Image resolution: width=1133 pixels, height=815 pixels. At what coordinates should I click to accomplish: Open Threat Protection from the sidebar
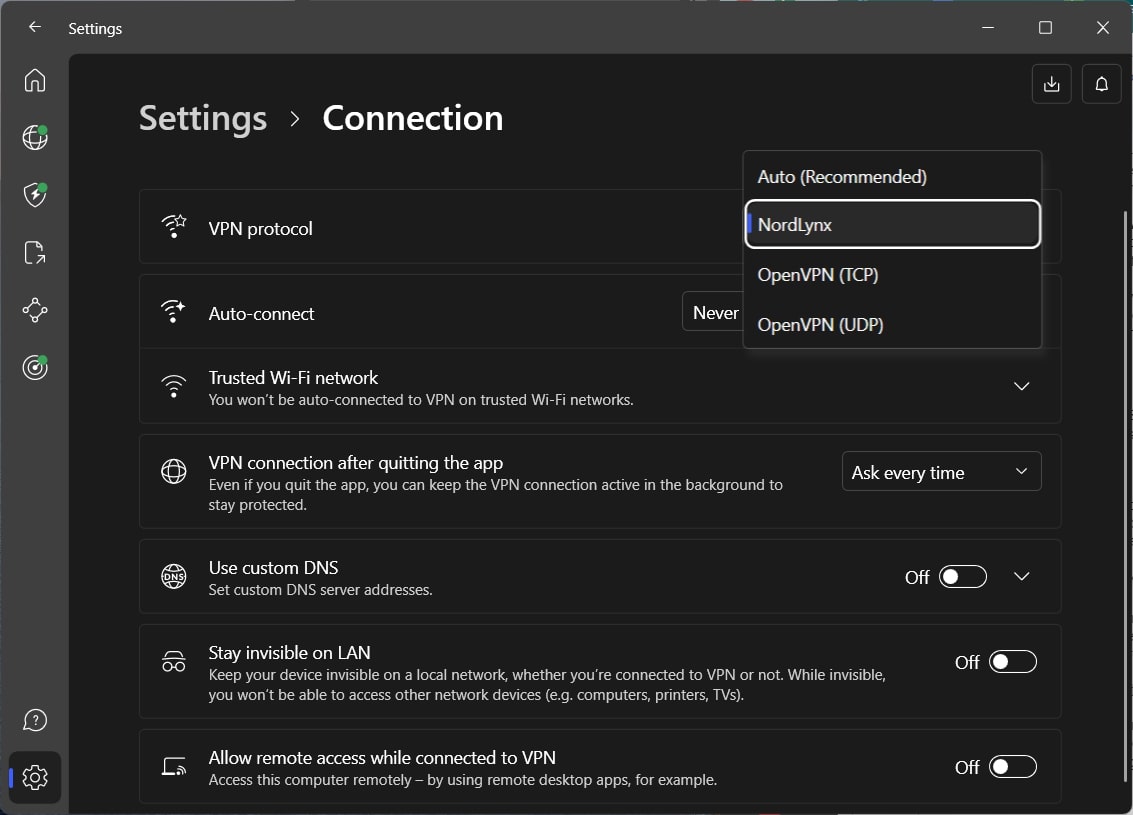coord(35,195)
